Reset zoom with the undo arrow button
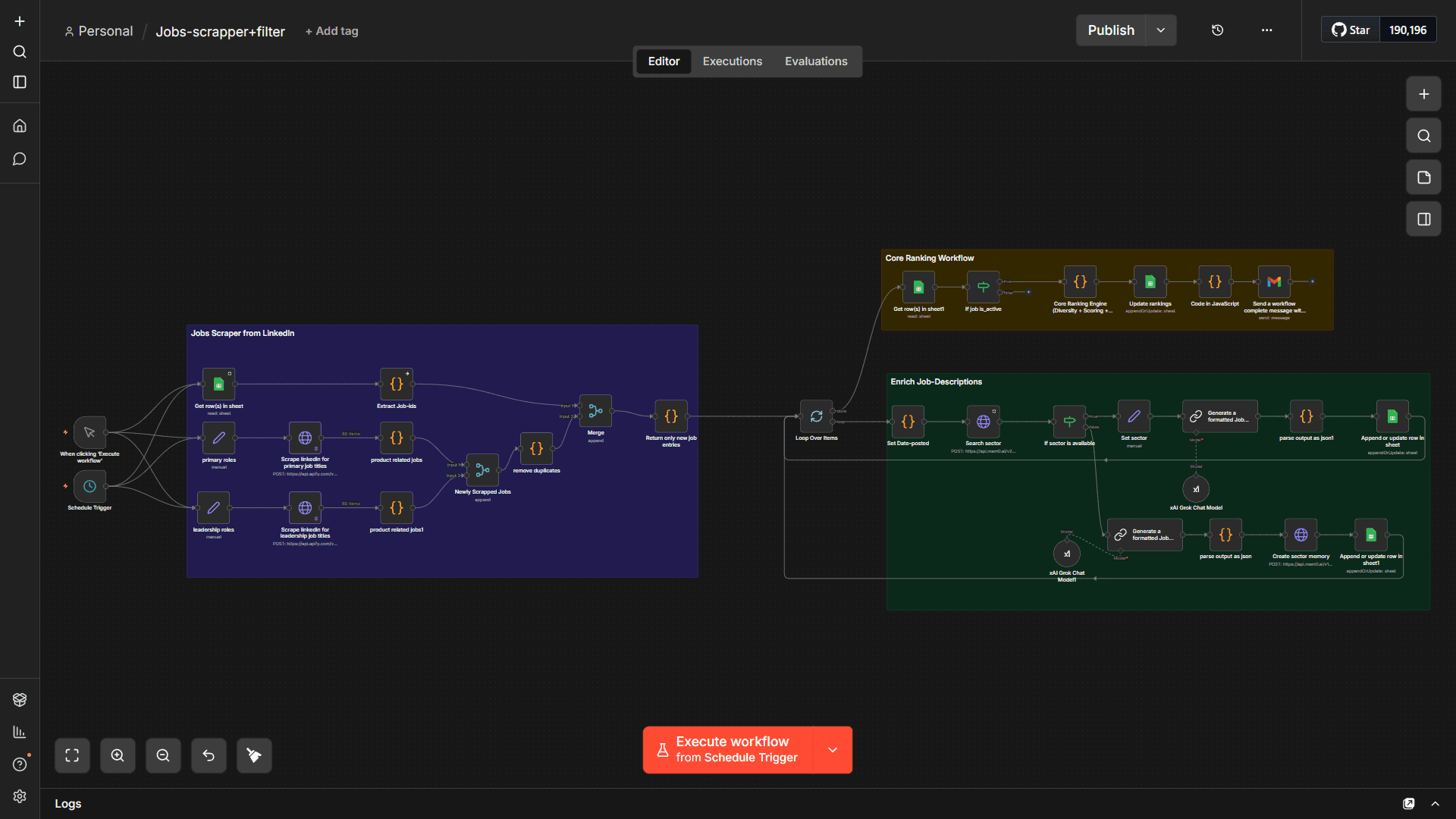1456x819 pixels. tap(209, 755)
